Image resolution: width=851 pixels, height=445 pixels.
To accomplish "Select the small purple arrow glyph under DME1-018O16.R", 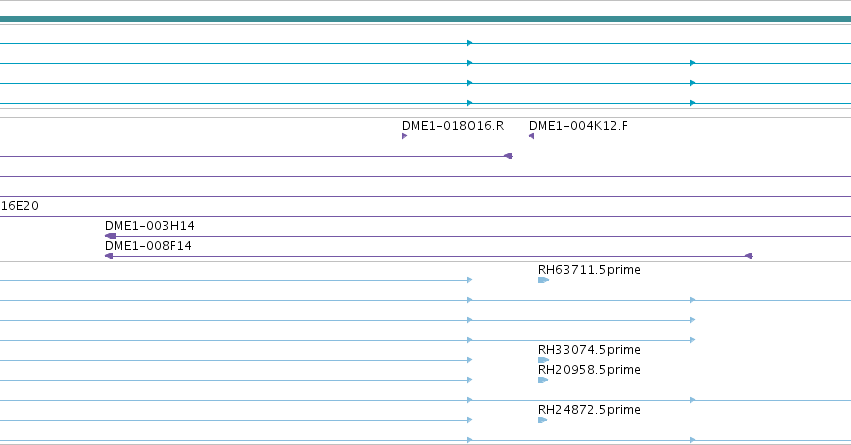I will coord(404,136).
